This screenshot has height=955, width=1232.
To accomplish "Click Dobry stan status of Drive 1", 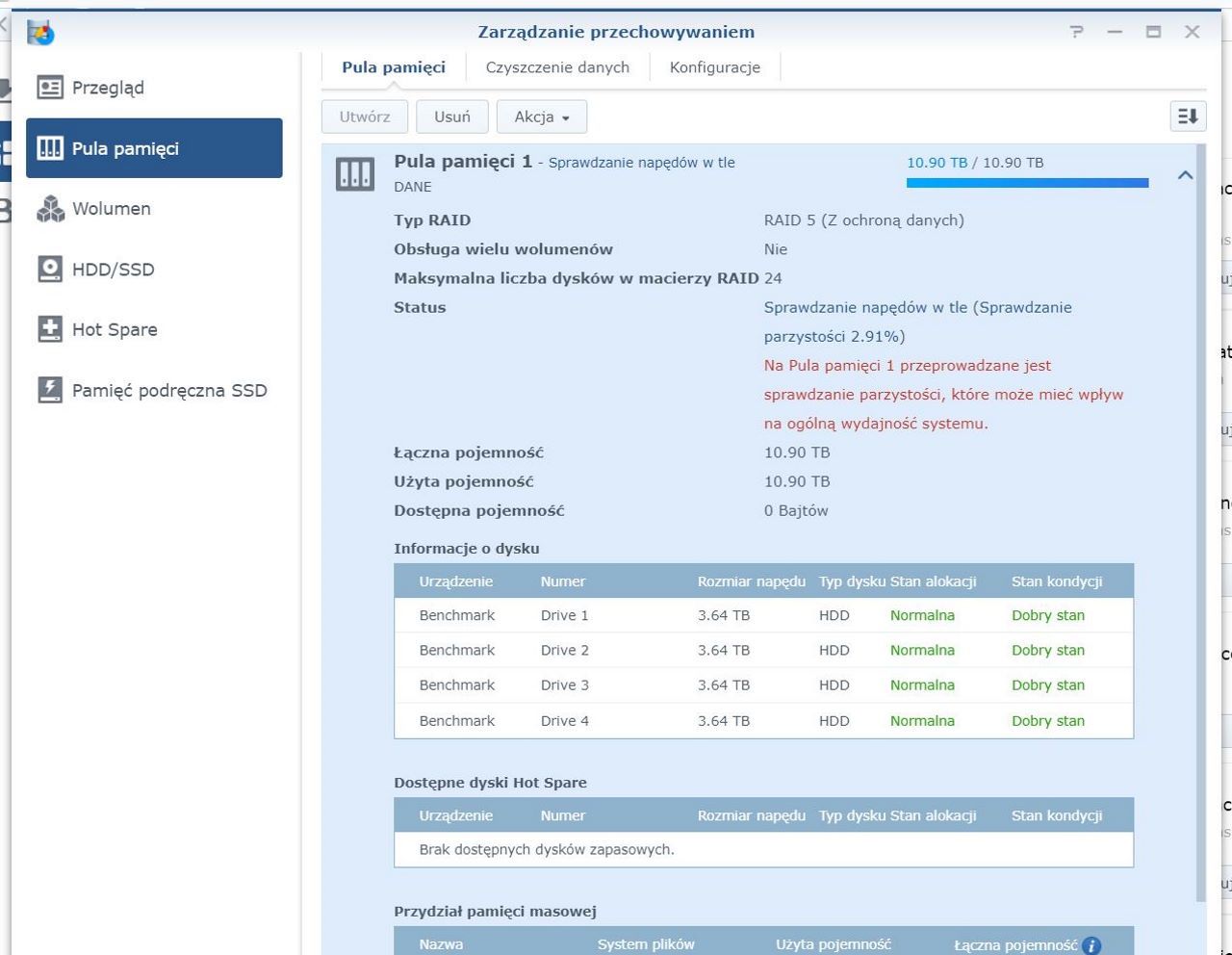I will click(x=1048, y=615).
